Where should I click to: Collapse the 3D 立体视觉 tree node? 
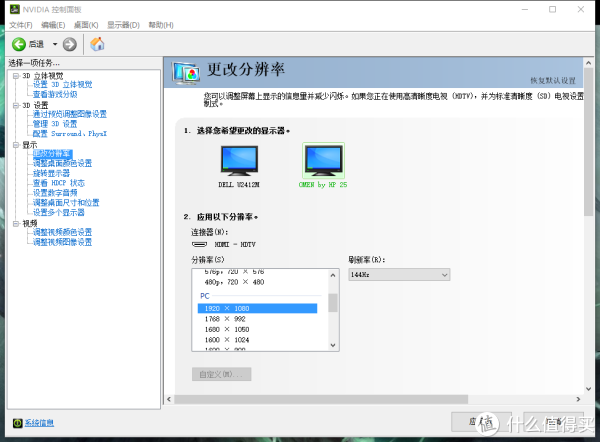tap(16, 76)
